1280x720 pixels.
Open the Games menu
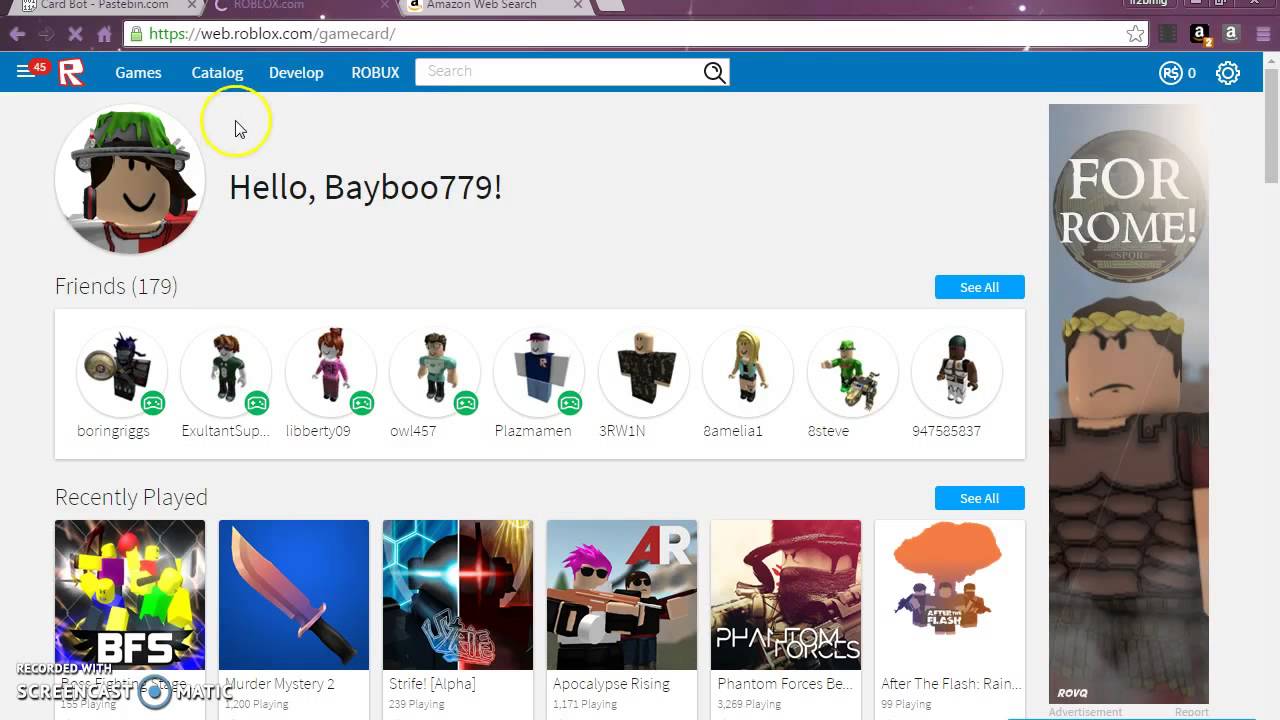coord(138,72)
